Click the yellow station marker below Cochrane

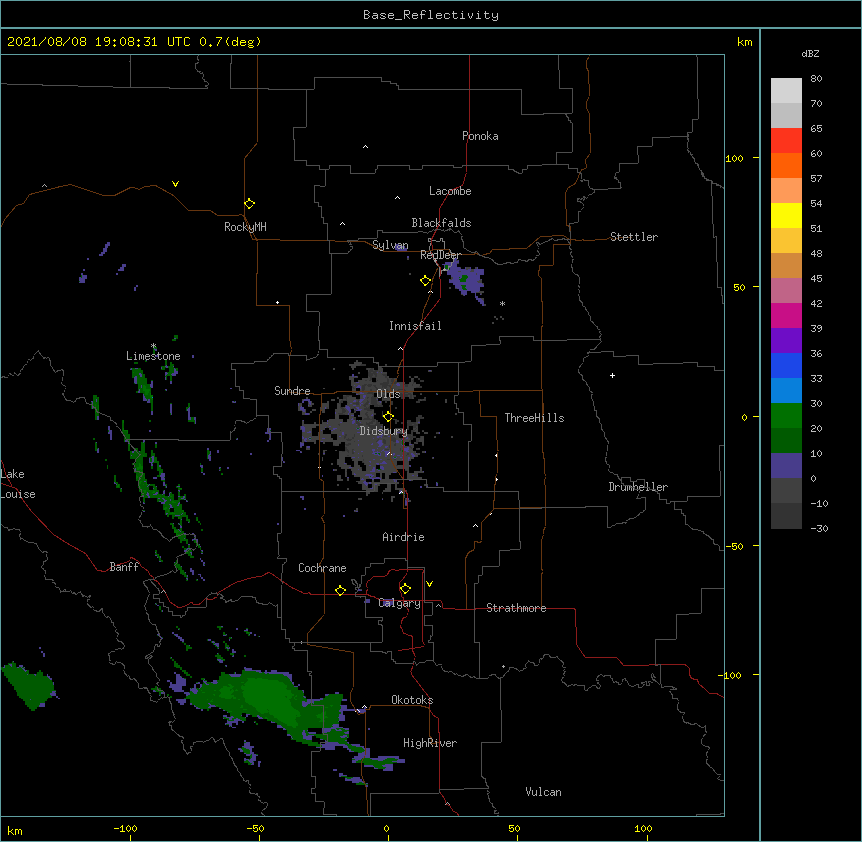340,590
